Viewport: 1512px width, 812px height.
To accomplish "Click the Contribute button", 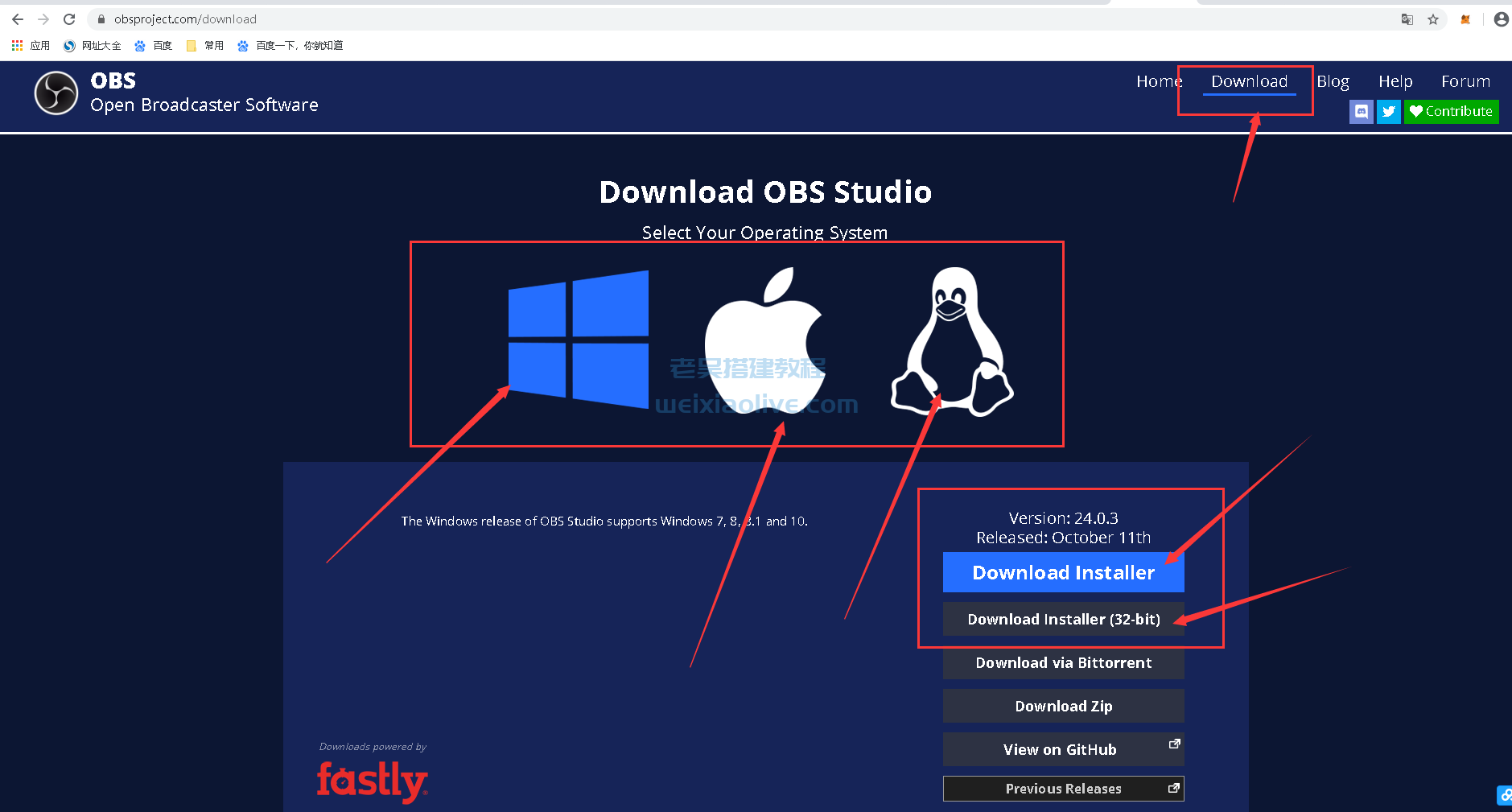I will 1451,111.
